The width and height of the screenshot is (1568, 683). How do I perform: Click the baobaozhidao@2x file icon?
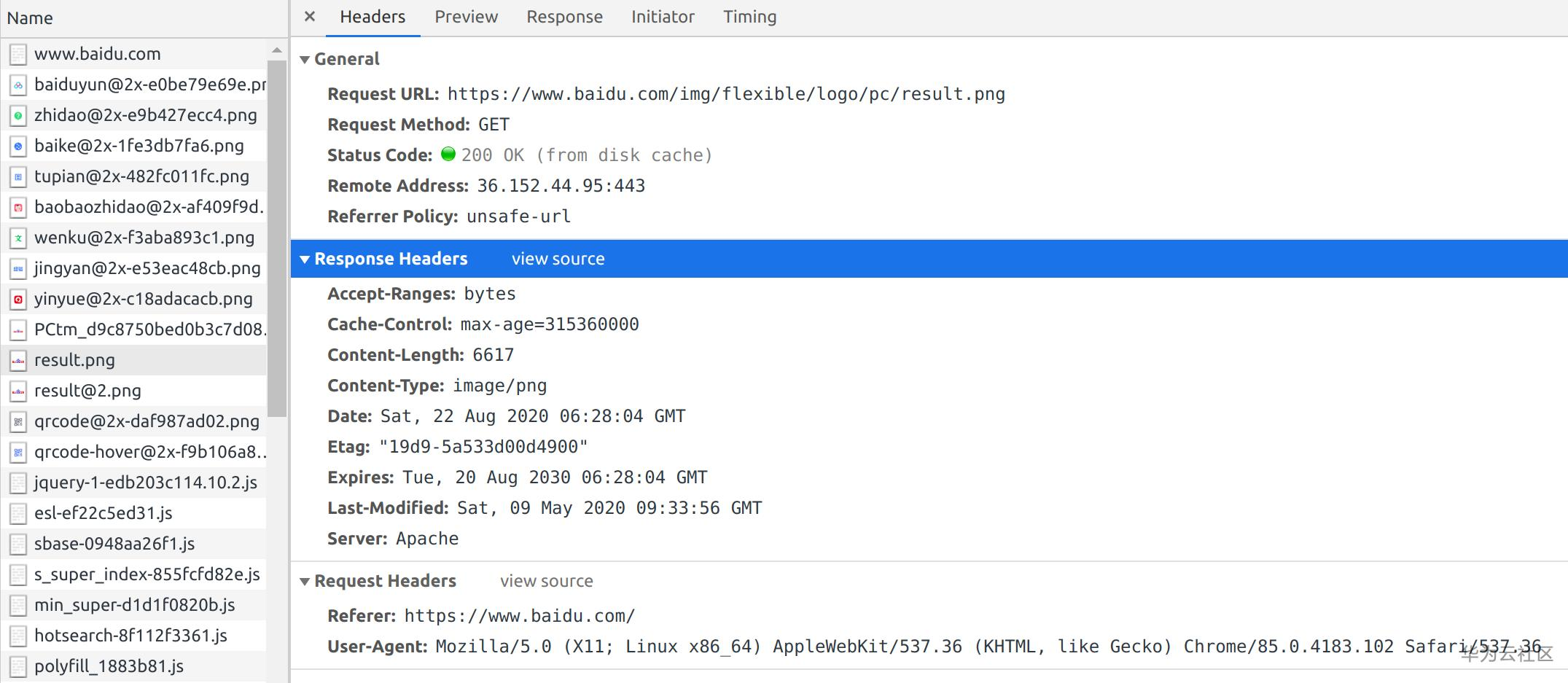[x=18, y=208]
